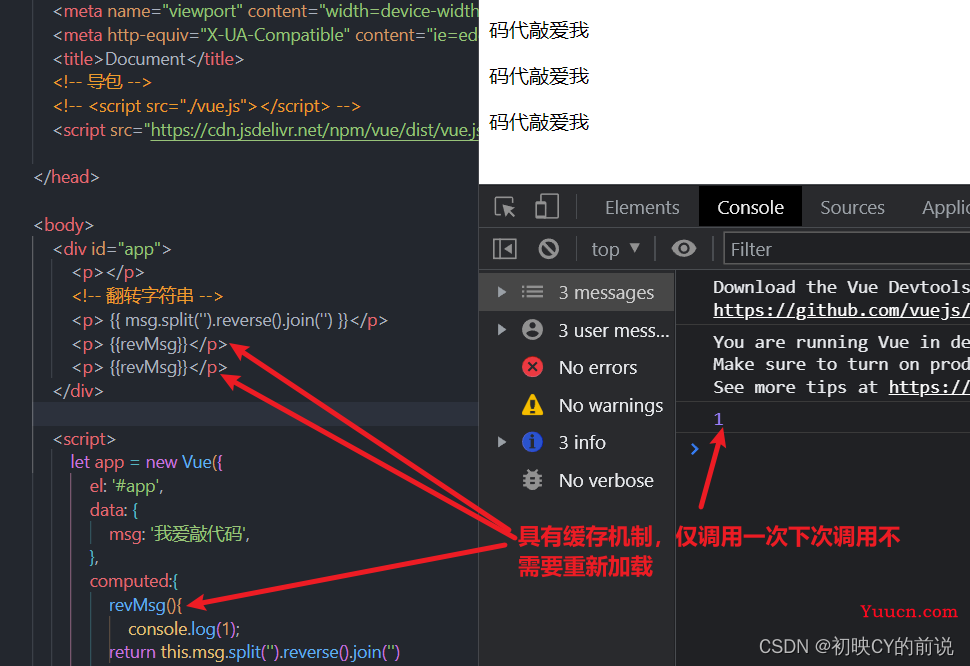Viewport: 970px width, 666px height.
Task: Click the data: { code line
Action: tap(114, 510)
